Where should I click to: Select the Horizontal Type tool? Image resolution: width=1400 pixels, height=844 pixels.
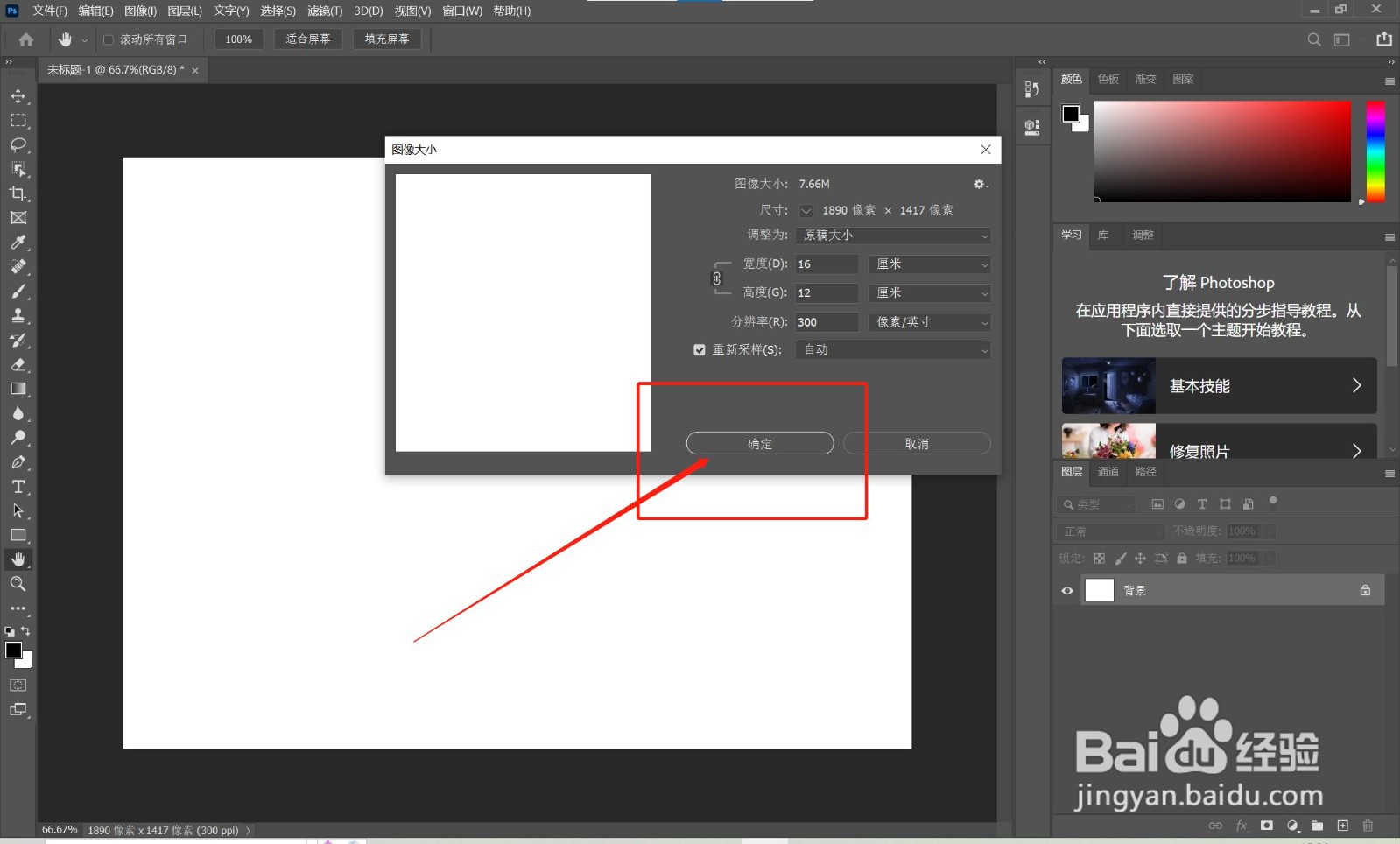click(x=18, y=487)
